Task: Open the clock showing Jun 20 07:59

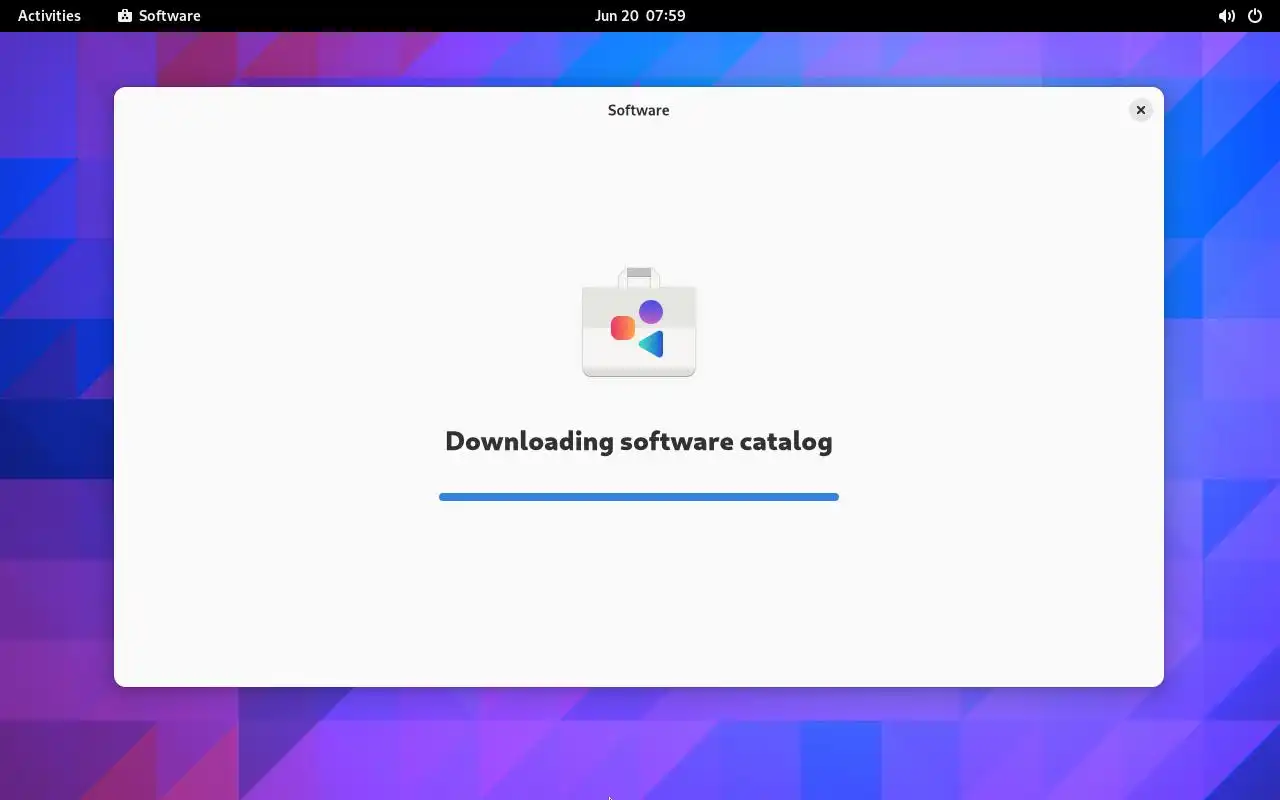Action: click(640, 16)
